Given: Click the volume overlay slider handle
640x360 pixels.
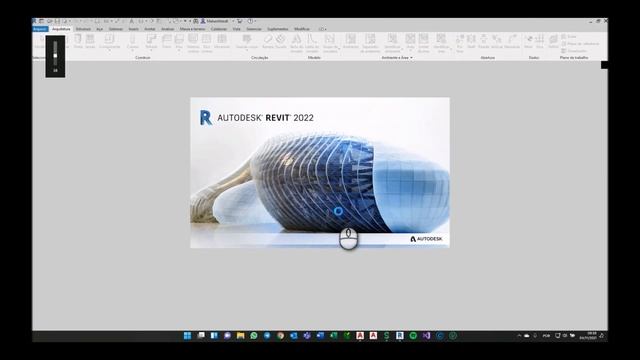Looking at the screenshot, I should tap(55, 56).
